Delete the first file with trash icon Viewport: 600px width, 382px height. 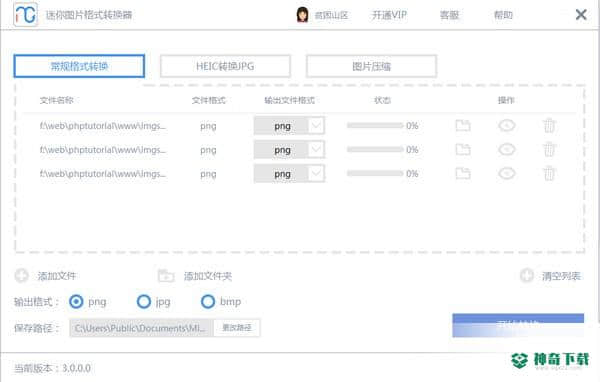coord(549,126)
